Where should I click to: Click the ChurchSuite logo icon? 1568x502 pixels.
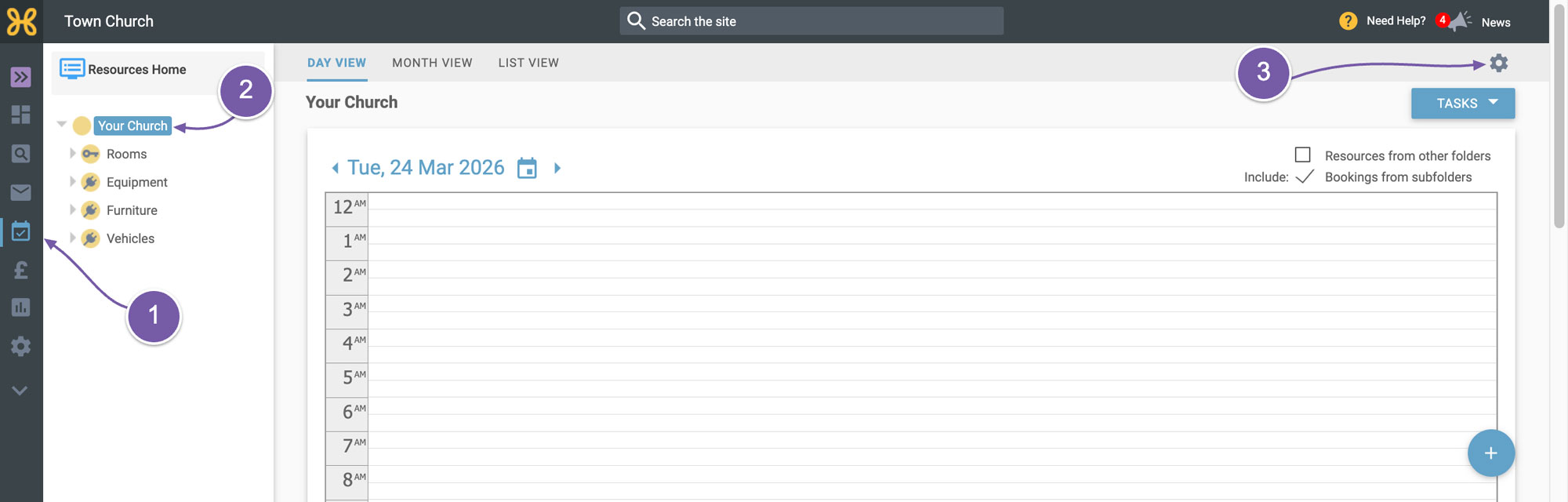[x=21, y=21]
